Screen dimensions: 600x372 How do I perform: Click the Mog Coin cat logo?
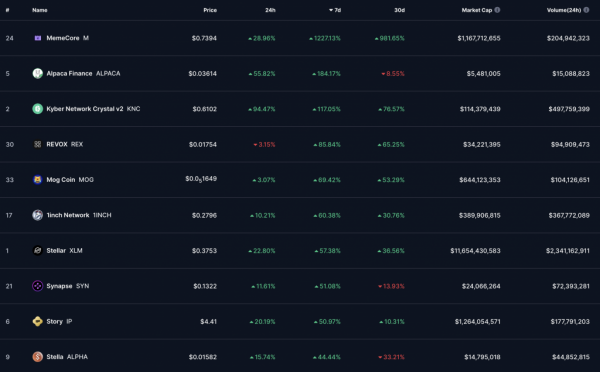click(38, 179)
